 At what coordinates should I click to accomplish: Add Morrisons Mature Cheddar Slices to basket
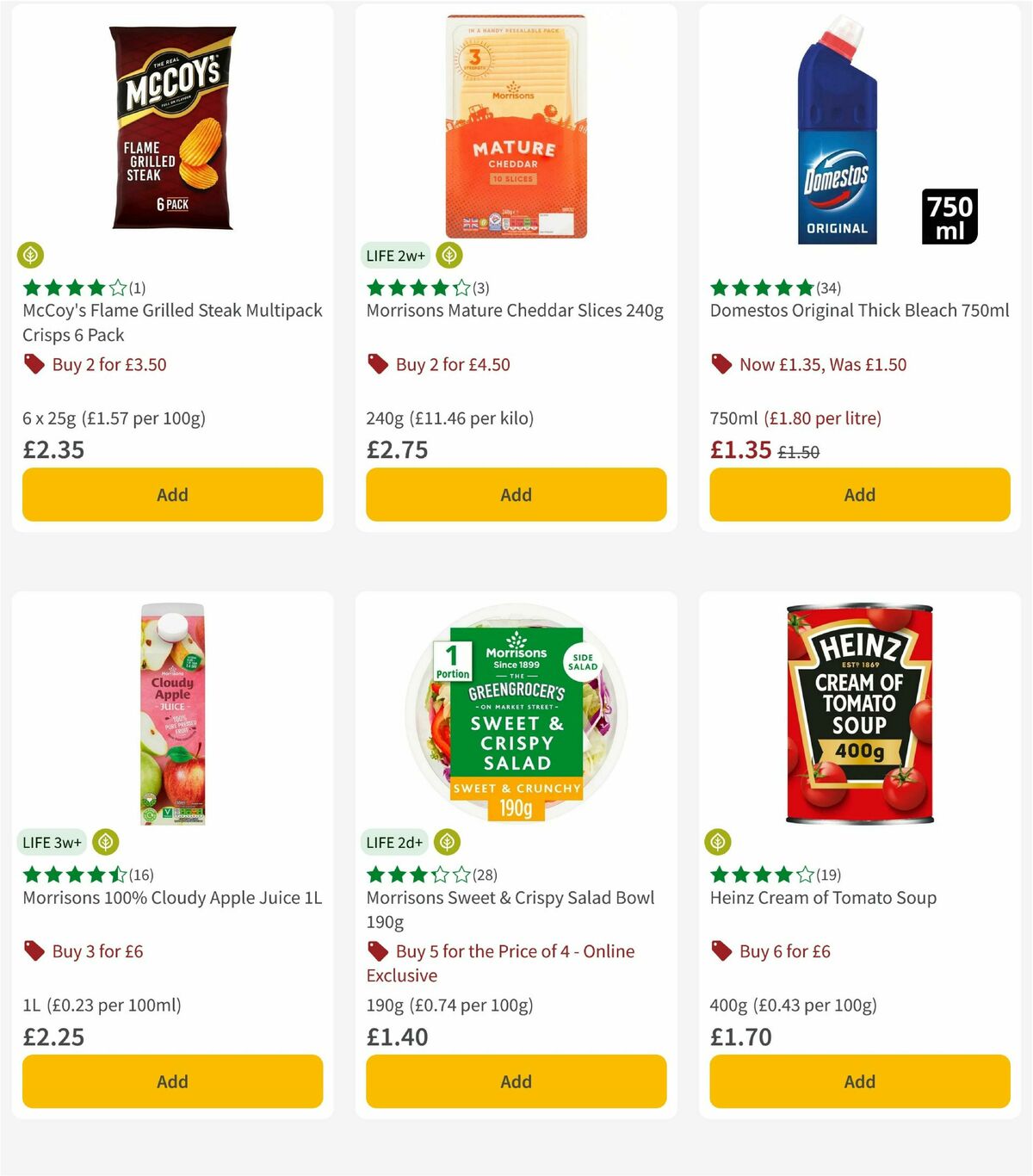pyautogui.click(x=515, y=494)
